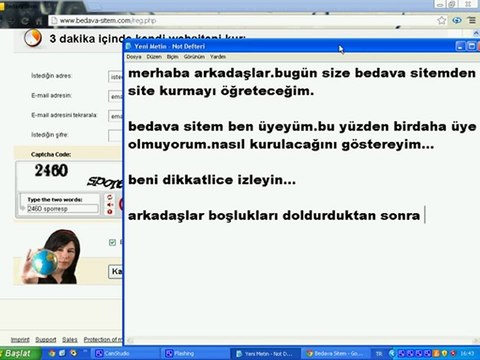Click the Başlat start button
This screenshot has width=480, height=360.
coord(20,353)
